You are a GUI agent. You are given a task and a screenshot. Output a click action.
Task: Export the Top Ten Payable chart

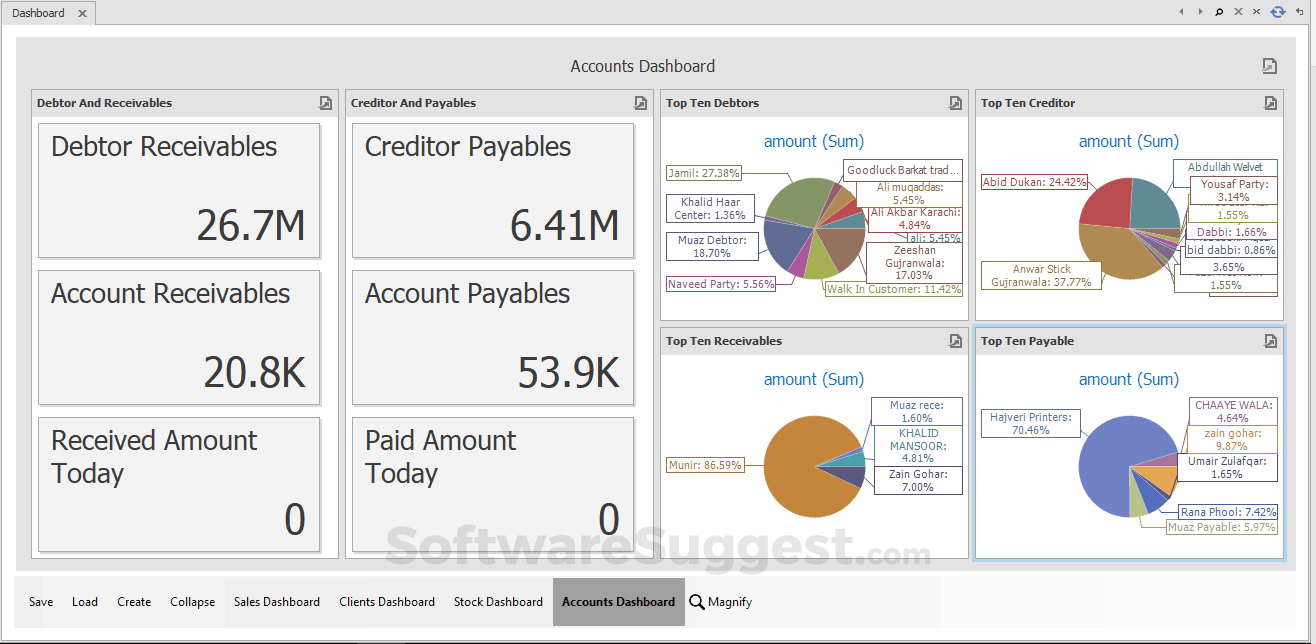coord(1270,341)
